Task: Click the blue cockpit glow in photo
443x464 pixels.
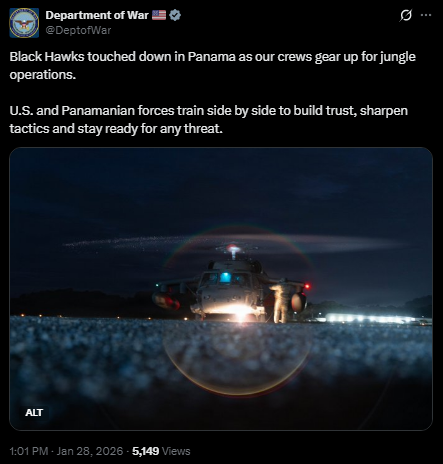Action: 225,277
